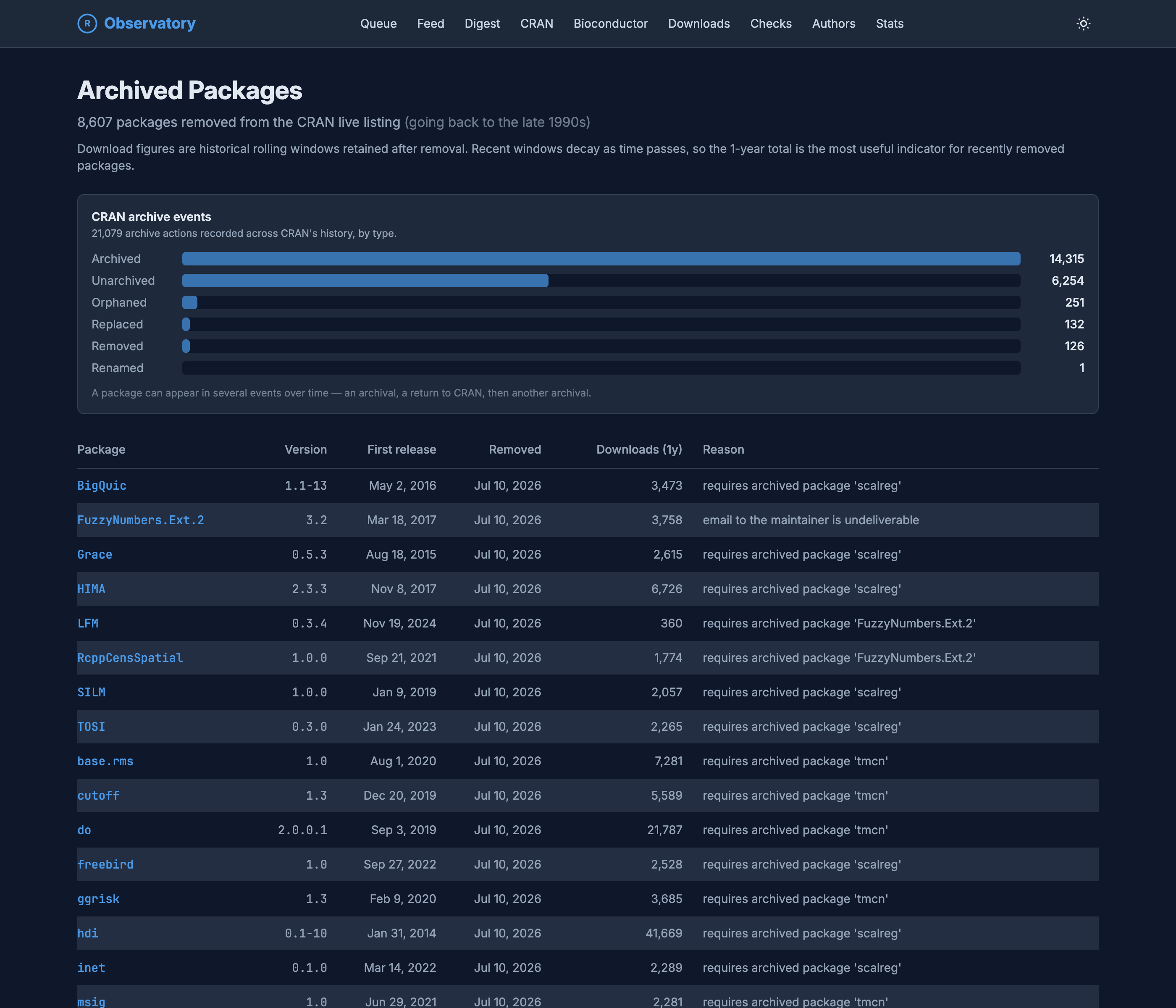Click the R Observatory logo icon
Screen dimensions: 1176x1008
pyautogui.click(x=87, y=23)
